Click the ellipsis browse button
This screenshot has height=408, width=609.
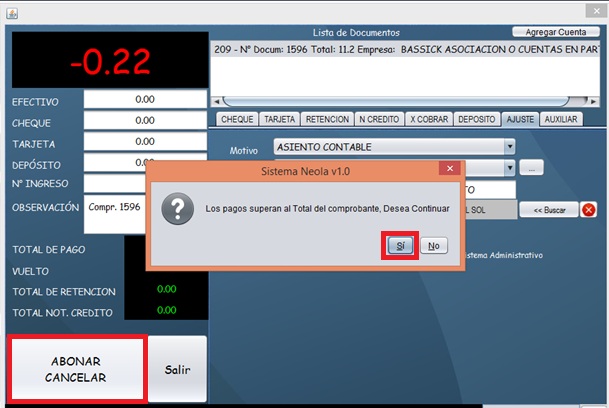[532, 168]
